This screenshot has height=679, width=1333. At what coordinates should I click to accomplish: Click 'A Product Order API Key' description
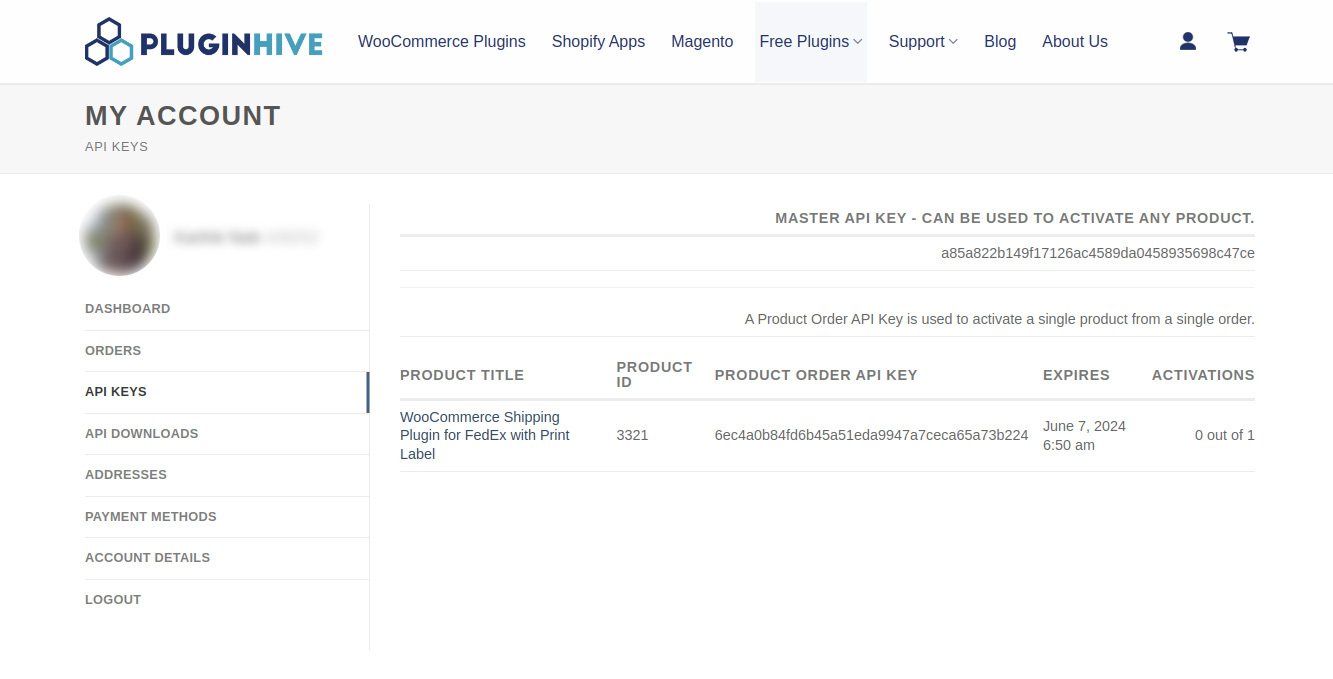[x=1000, y=319]
